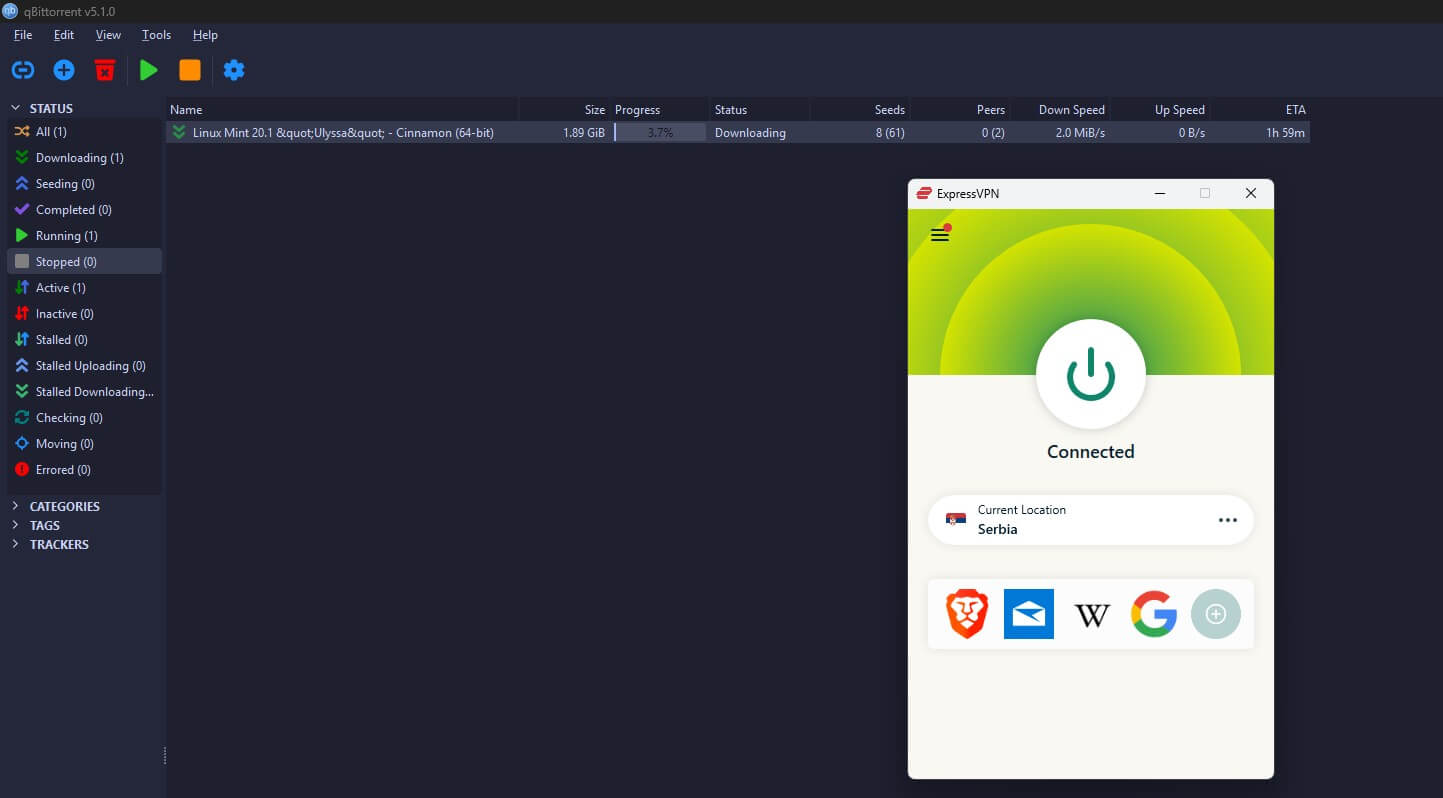This screenshot has height=798, width=1443.
Task: Click the add shortcut plus button
Action: click(1216, 614)
